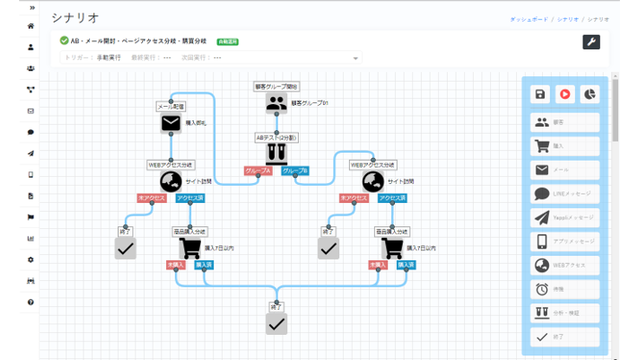640x360 pixels.
Task: Open the home icon in the sidebar
Action: pos(31,26)
